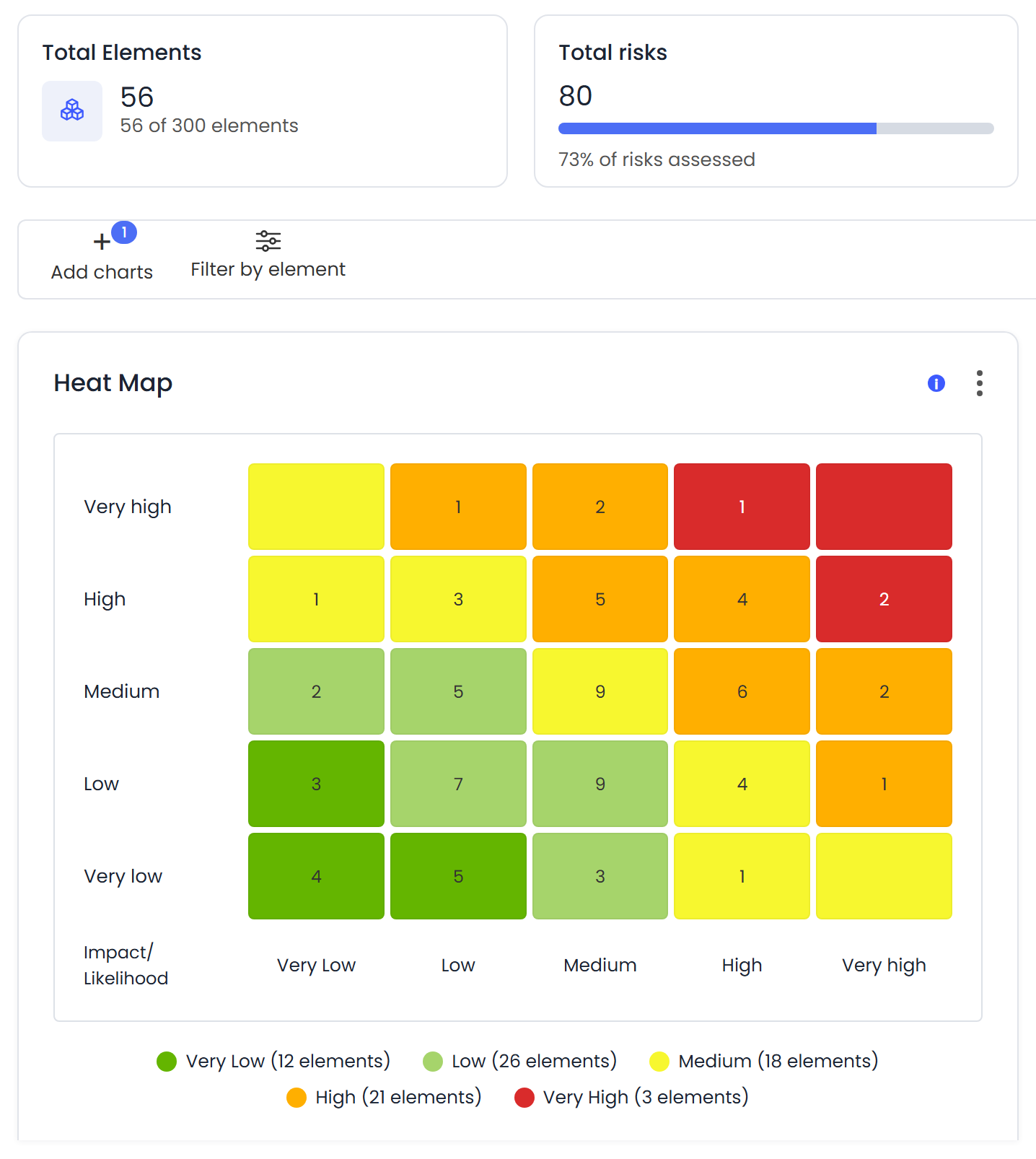Toggle the Very Low (12 elements) legend label
This screenshot has width=1036, height=1159.
pos(288,1061)
